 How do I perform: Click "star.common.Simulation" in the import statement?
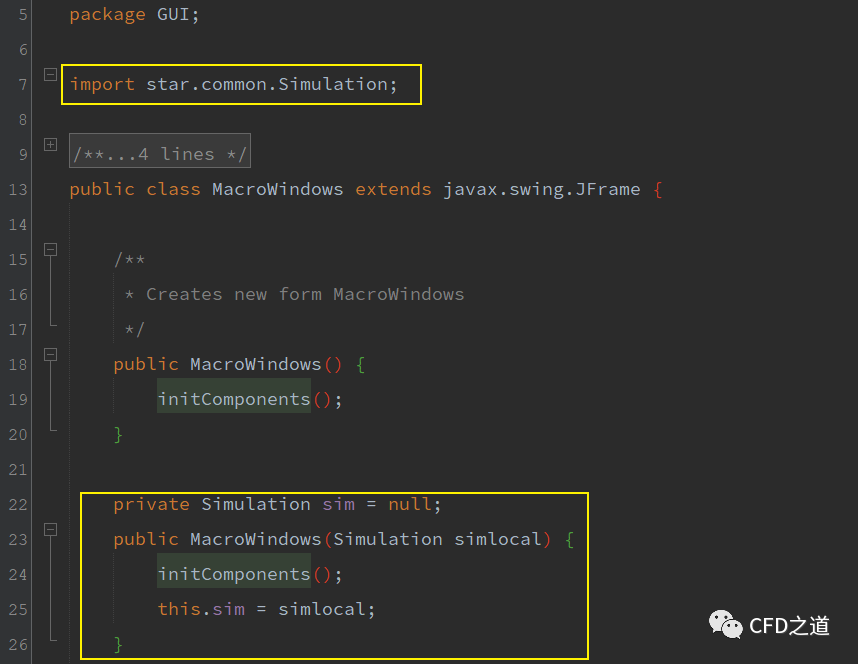pos(266,84)
